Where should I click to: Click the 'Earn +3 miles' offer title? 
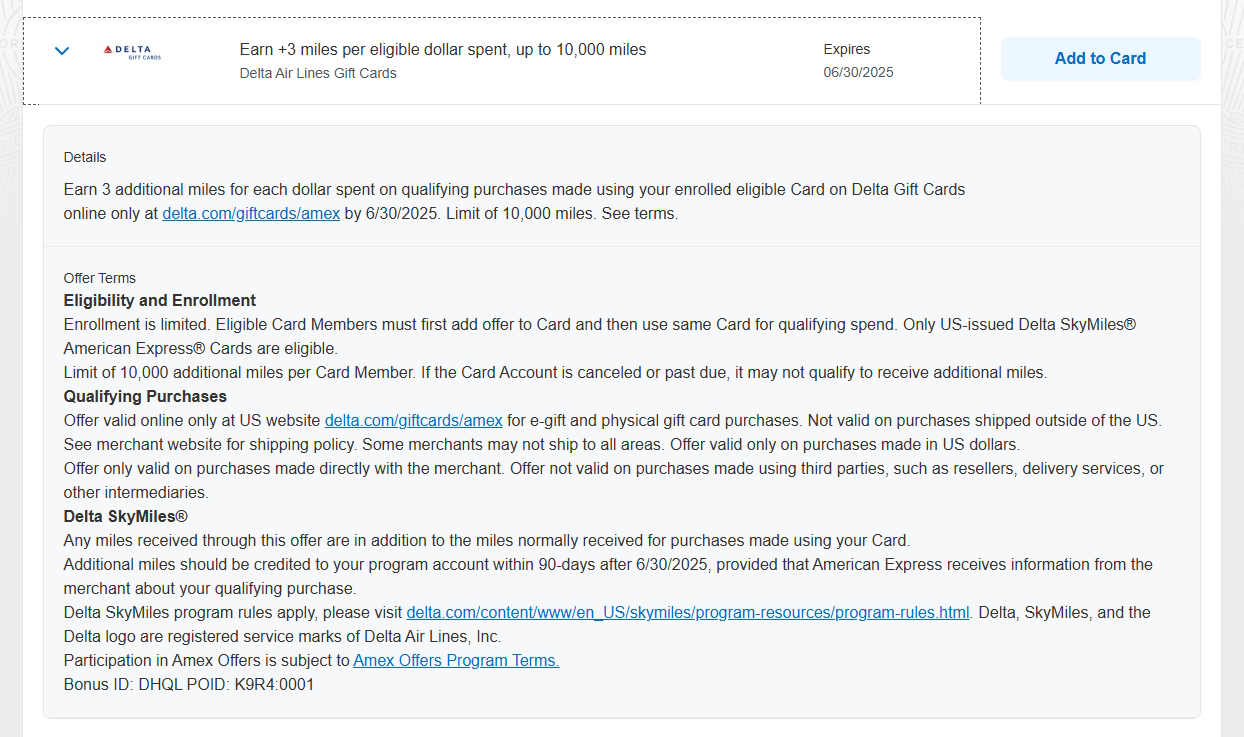(x=443, y=49)
